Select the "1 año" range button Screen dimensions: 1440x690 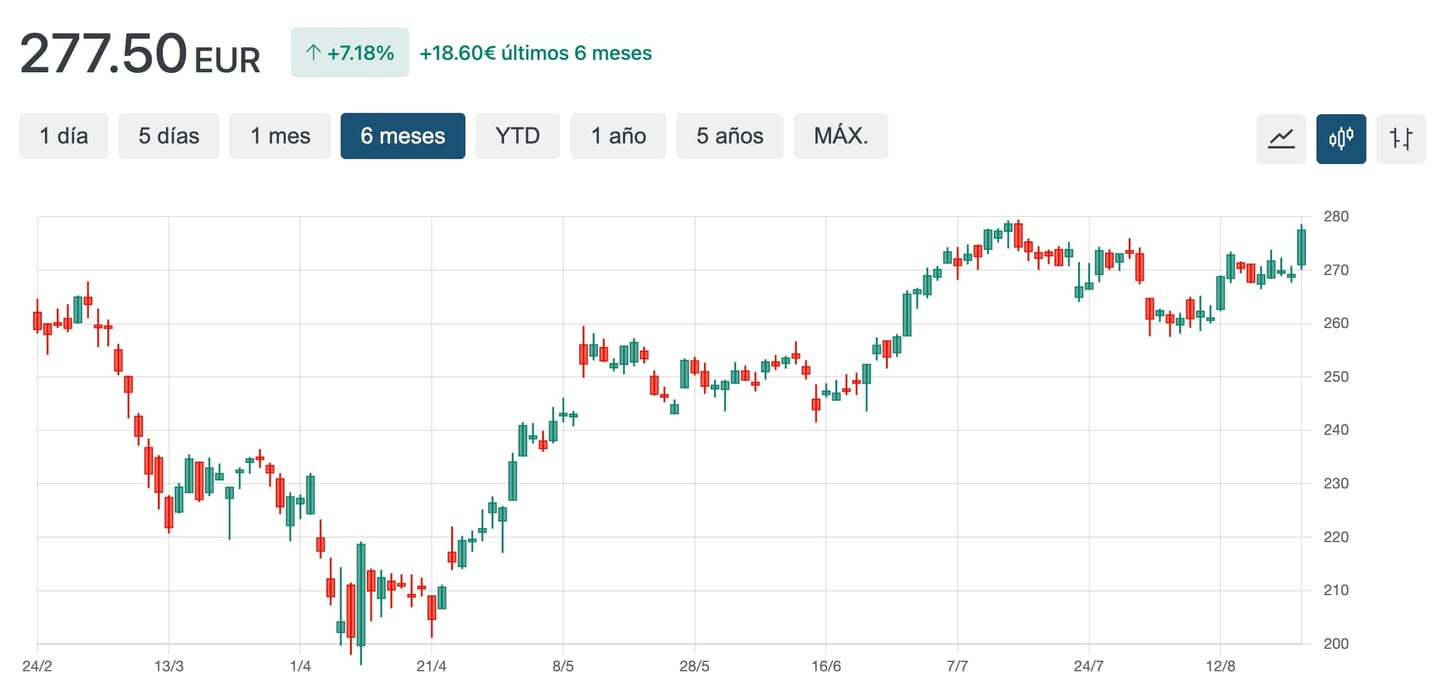618,135
